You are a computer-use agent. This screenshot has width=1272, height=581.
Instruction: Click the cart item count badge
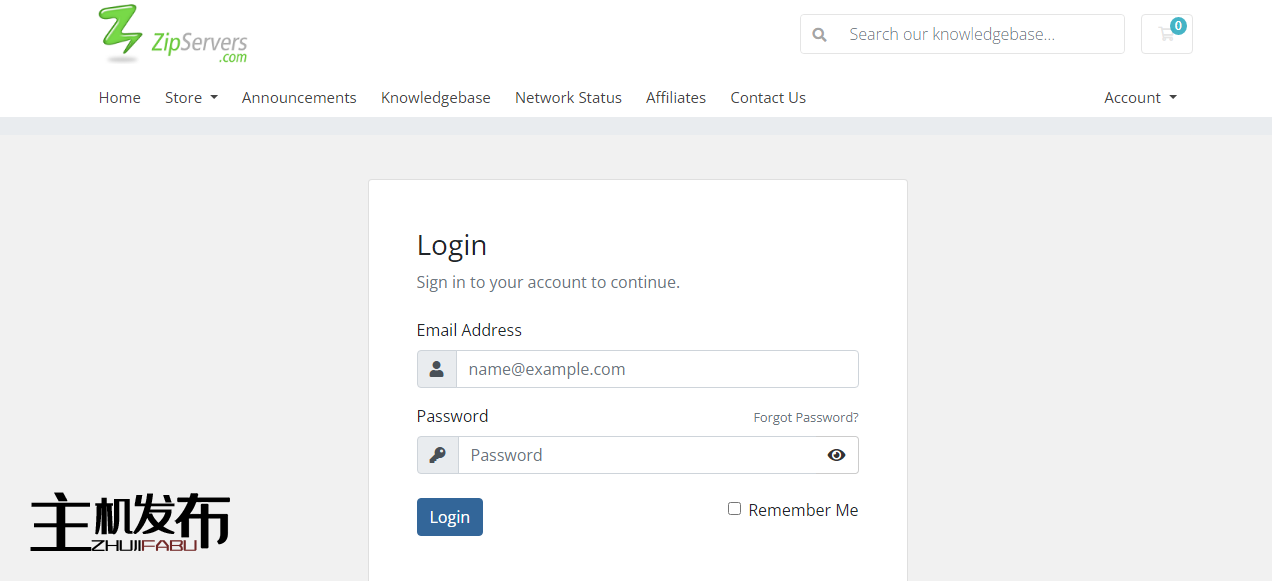click(x=1178, y=26)
